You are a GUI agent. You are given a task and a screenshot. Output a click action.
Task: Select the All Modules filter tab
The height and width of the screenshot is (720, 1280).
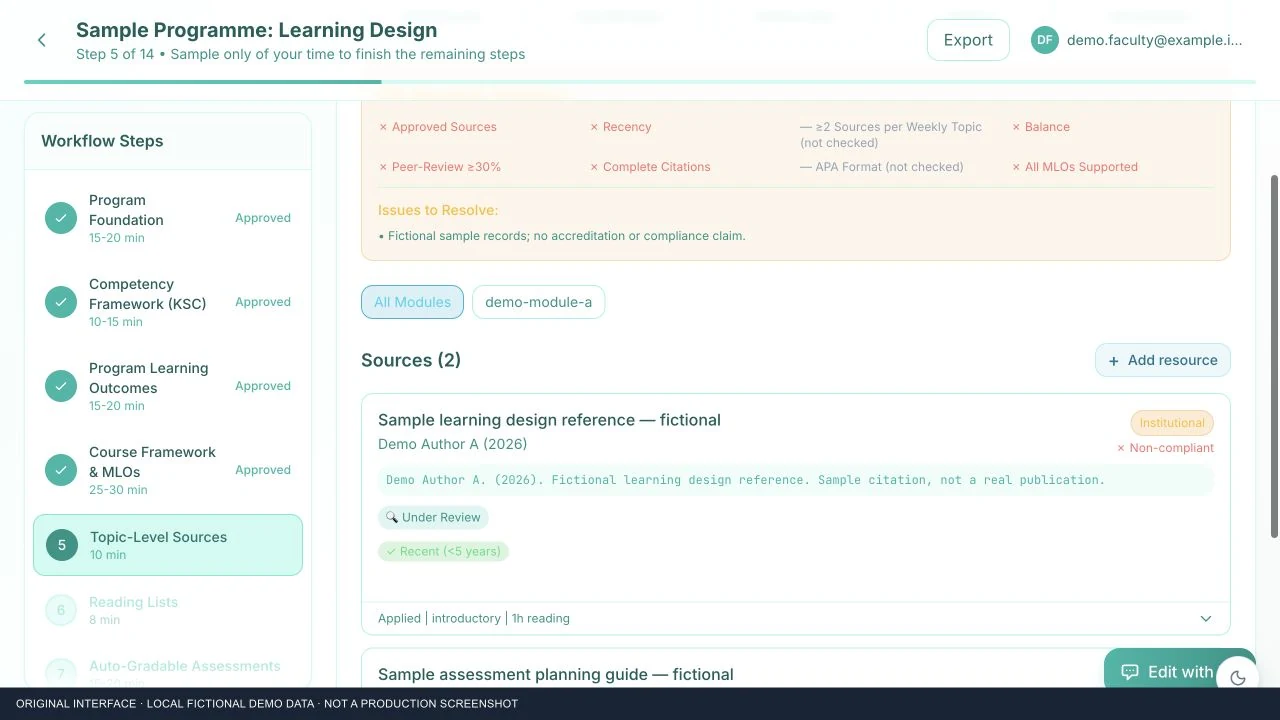click(412, 302)
